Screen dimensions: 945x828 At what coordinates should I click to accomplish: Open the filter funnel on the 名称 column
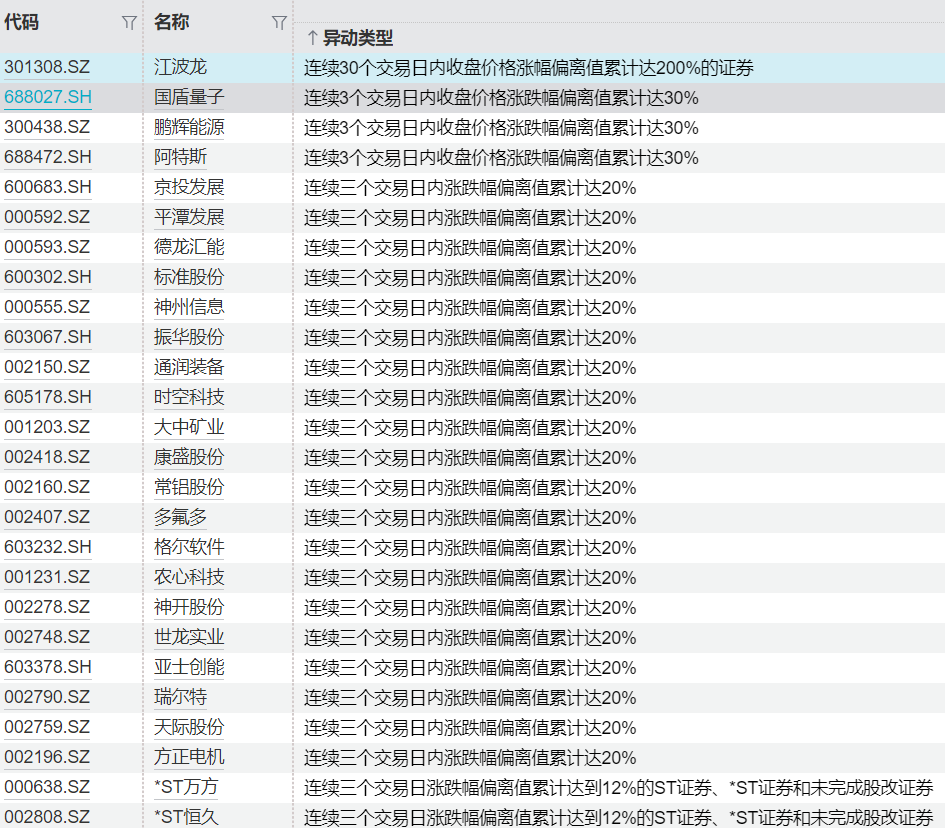(x=279, y=22)
